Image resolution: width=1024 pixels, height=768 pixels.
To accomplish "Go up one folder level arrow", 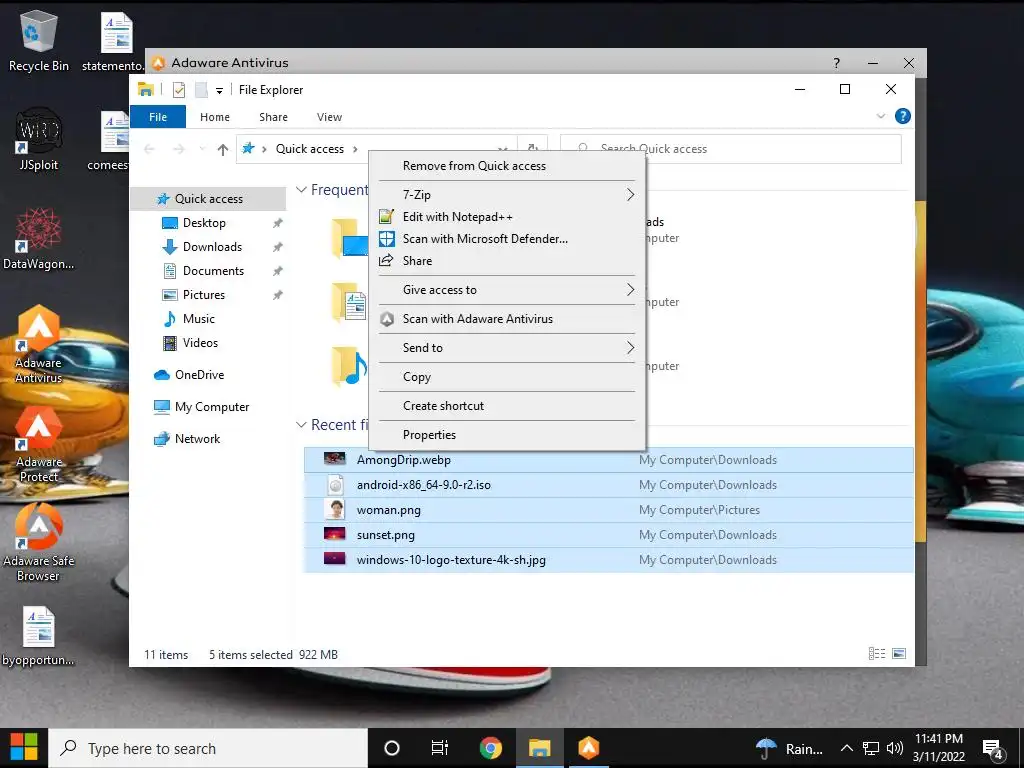I will 223,150.
